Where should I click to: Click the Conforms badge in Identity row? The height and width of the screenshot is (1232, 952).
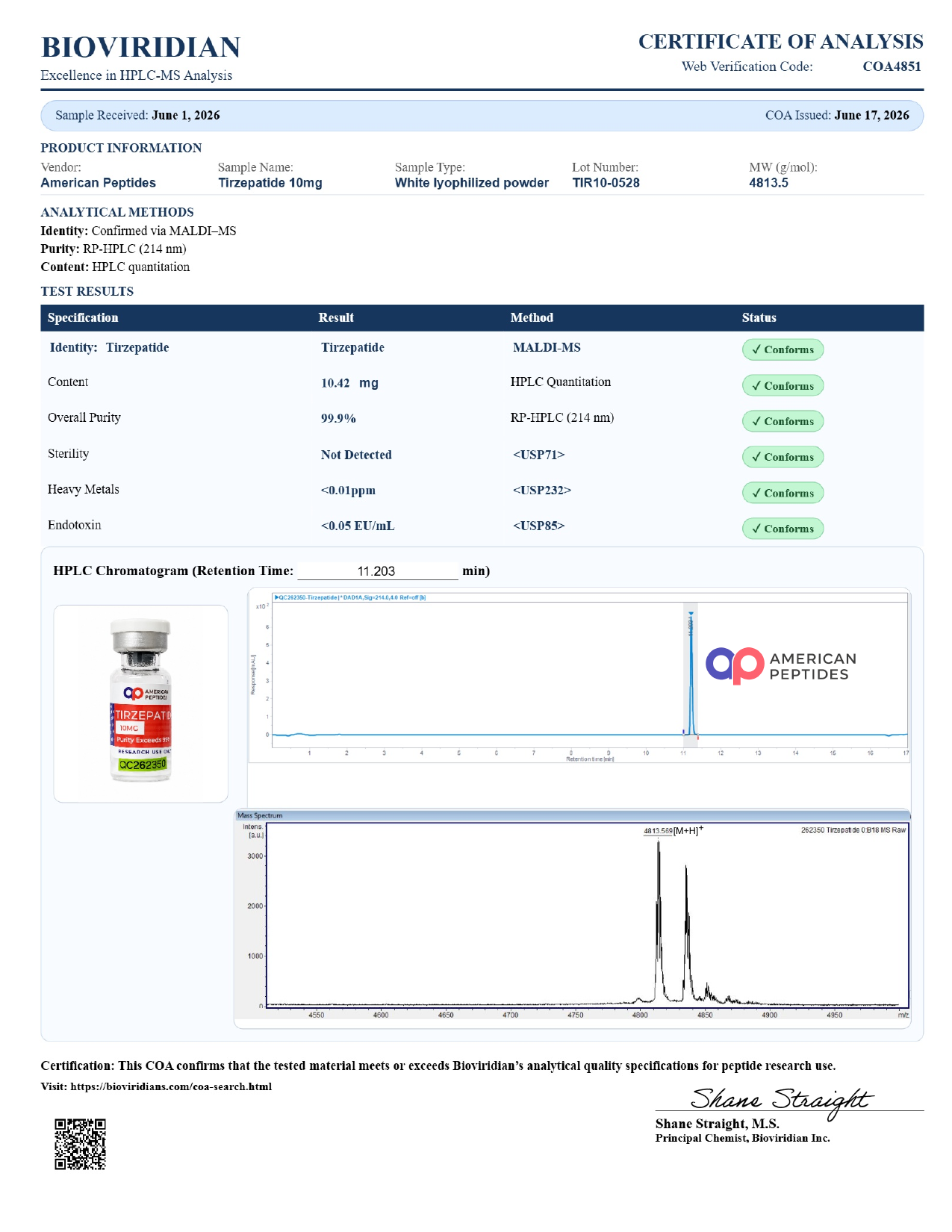[783, 349]
